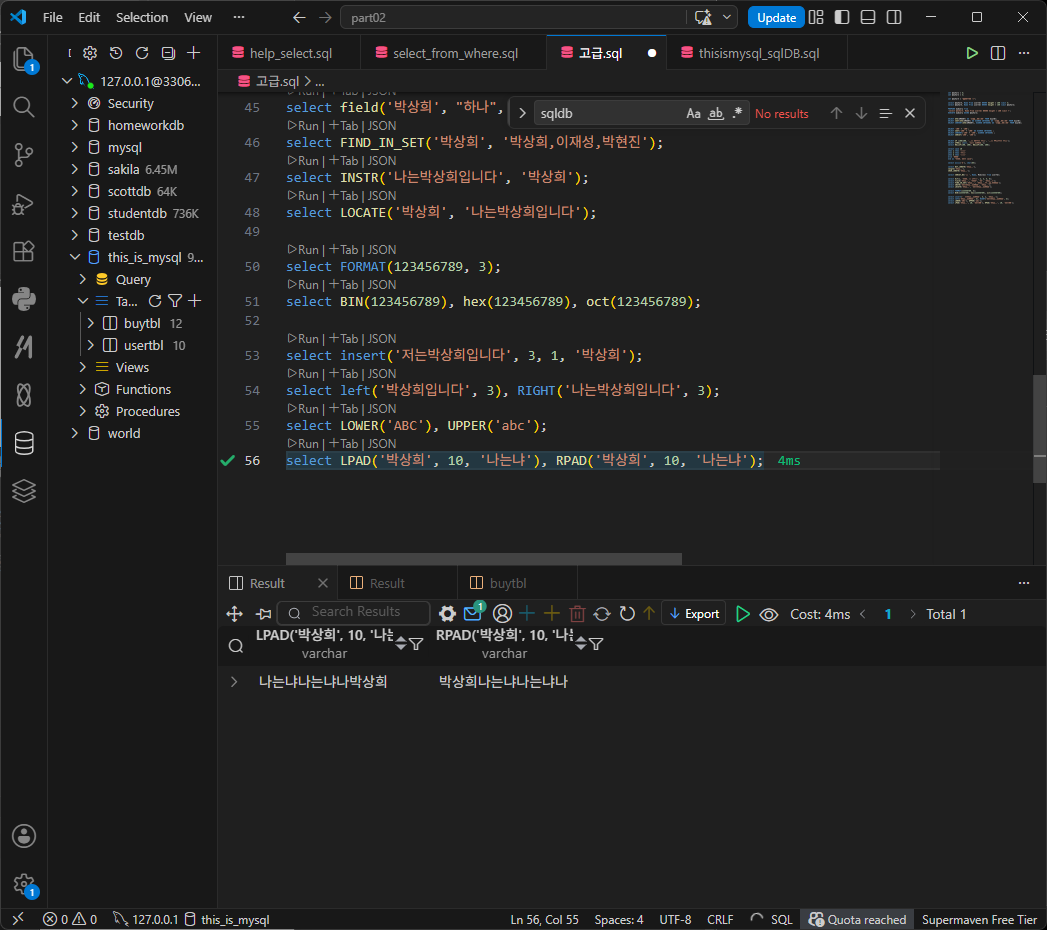Open the View menu

198,17
